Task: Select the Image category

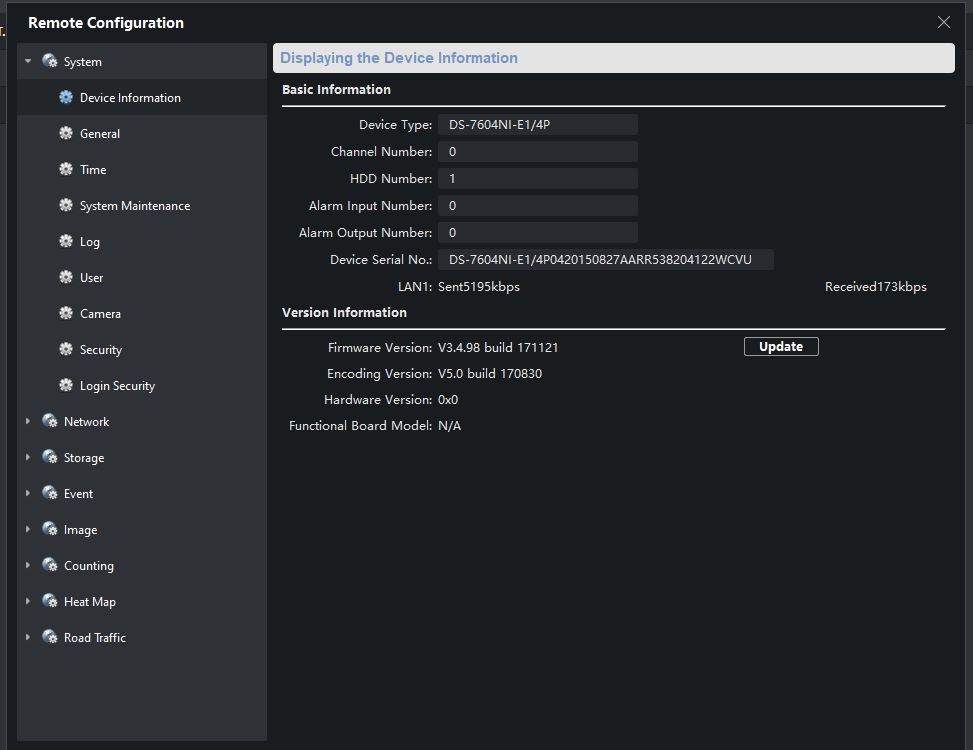Action: click(x=80, y=530)
